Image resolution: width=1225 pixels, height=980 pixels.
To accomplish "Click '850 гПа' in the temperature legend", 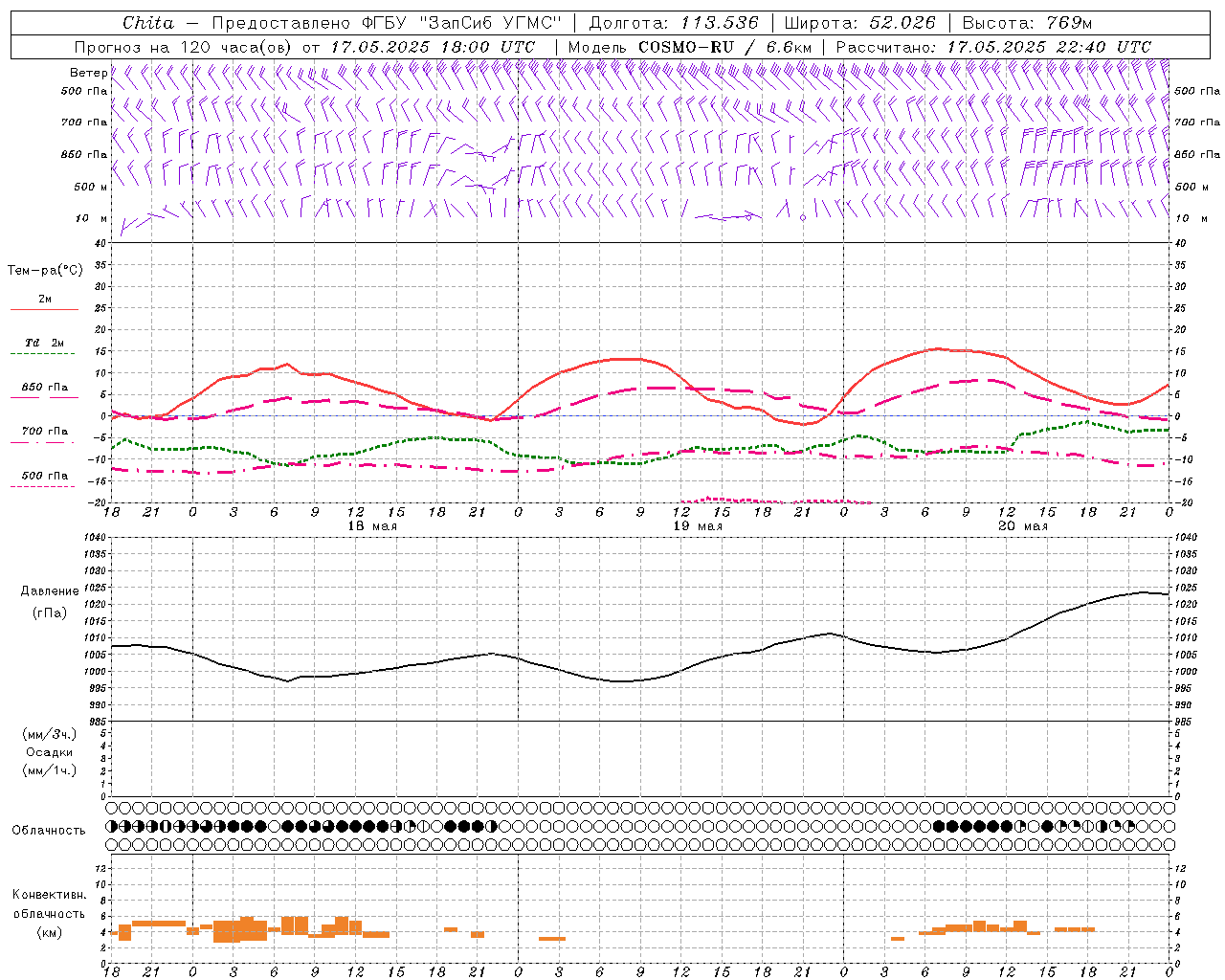I will pos(45,388).
